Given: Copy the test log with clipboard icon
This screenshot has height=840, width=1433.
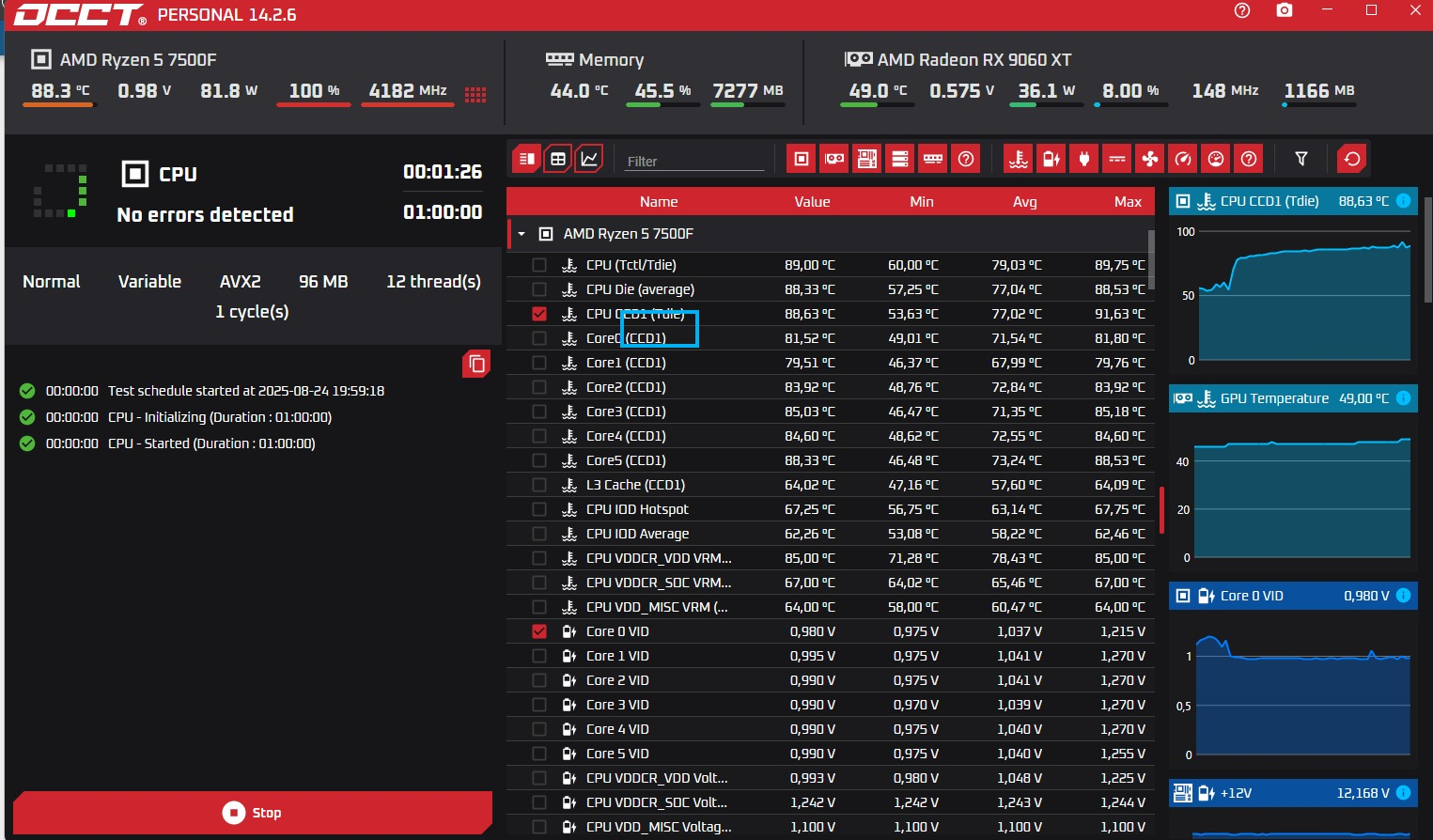Looking at the screenshot, I should (476, 364).
